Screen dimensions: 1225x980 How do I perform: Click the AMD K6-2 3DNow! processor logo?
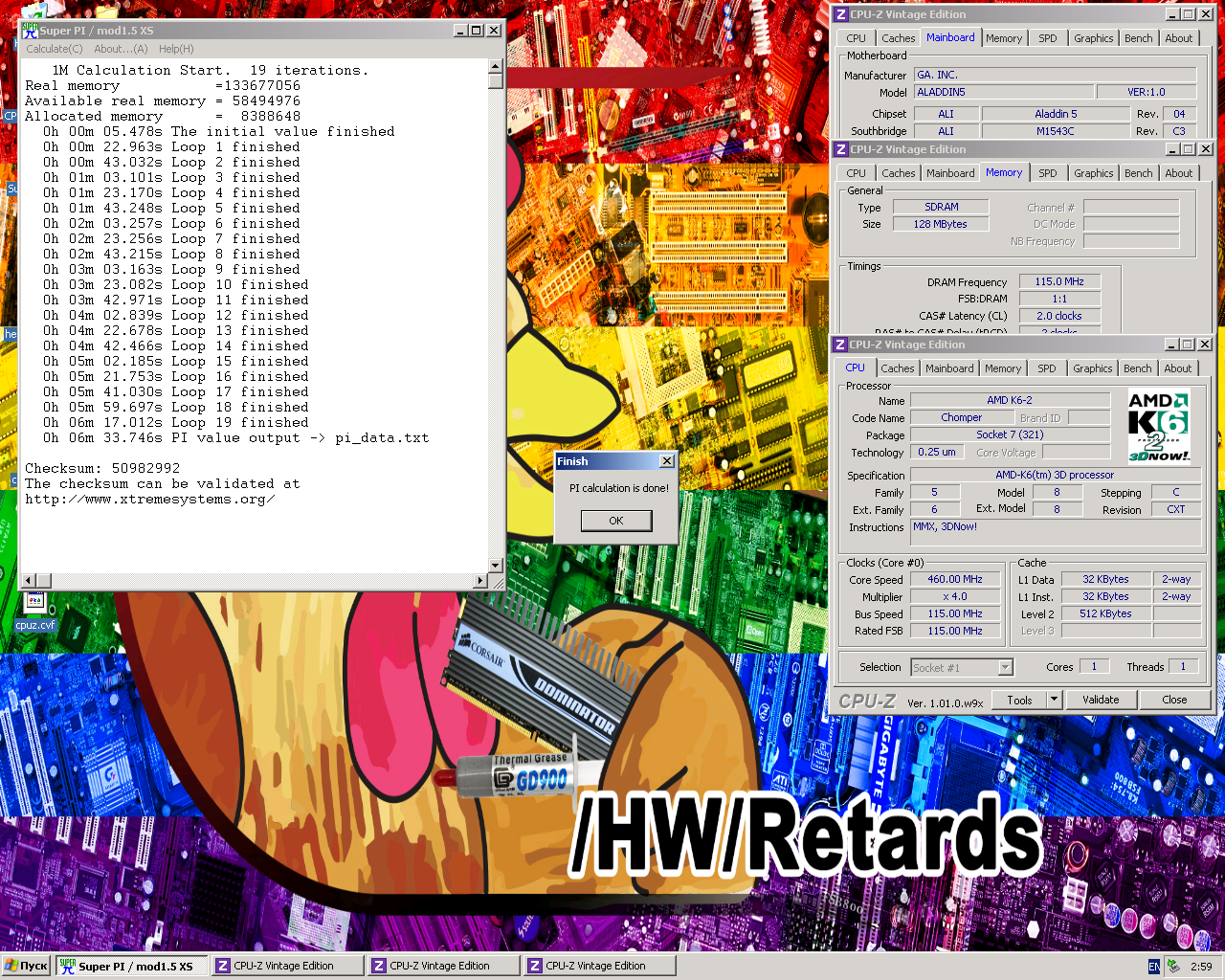click(1159, 426)
